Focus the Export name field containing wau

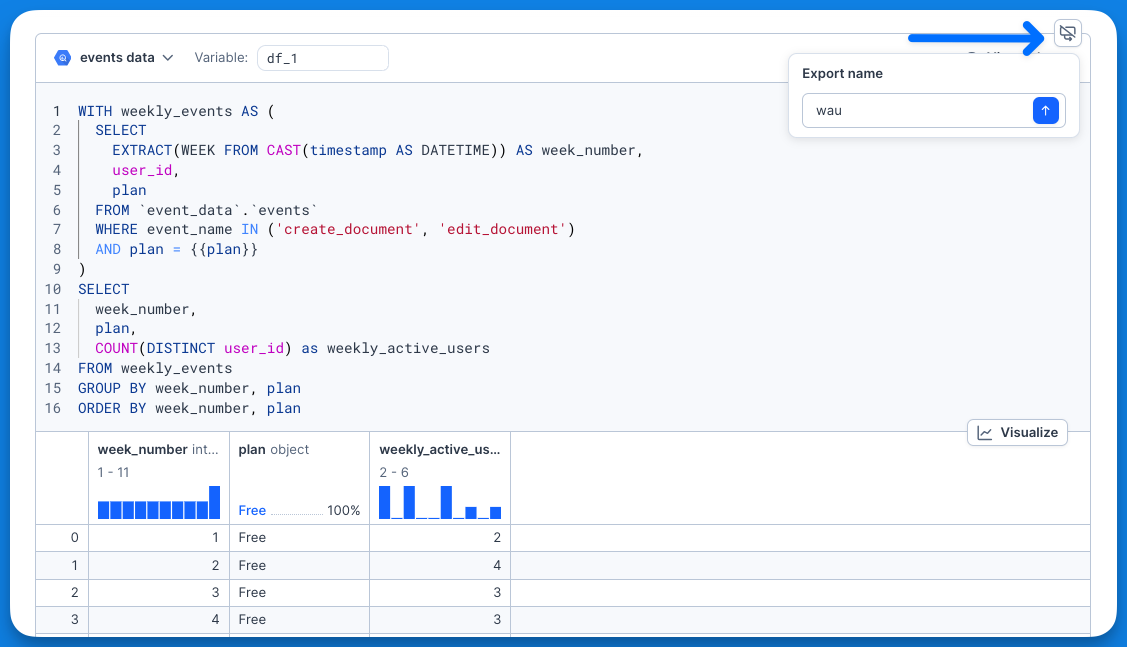pos(915,111)
